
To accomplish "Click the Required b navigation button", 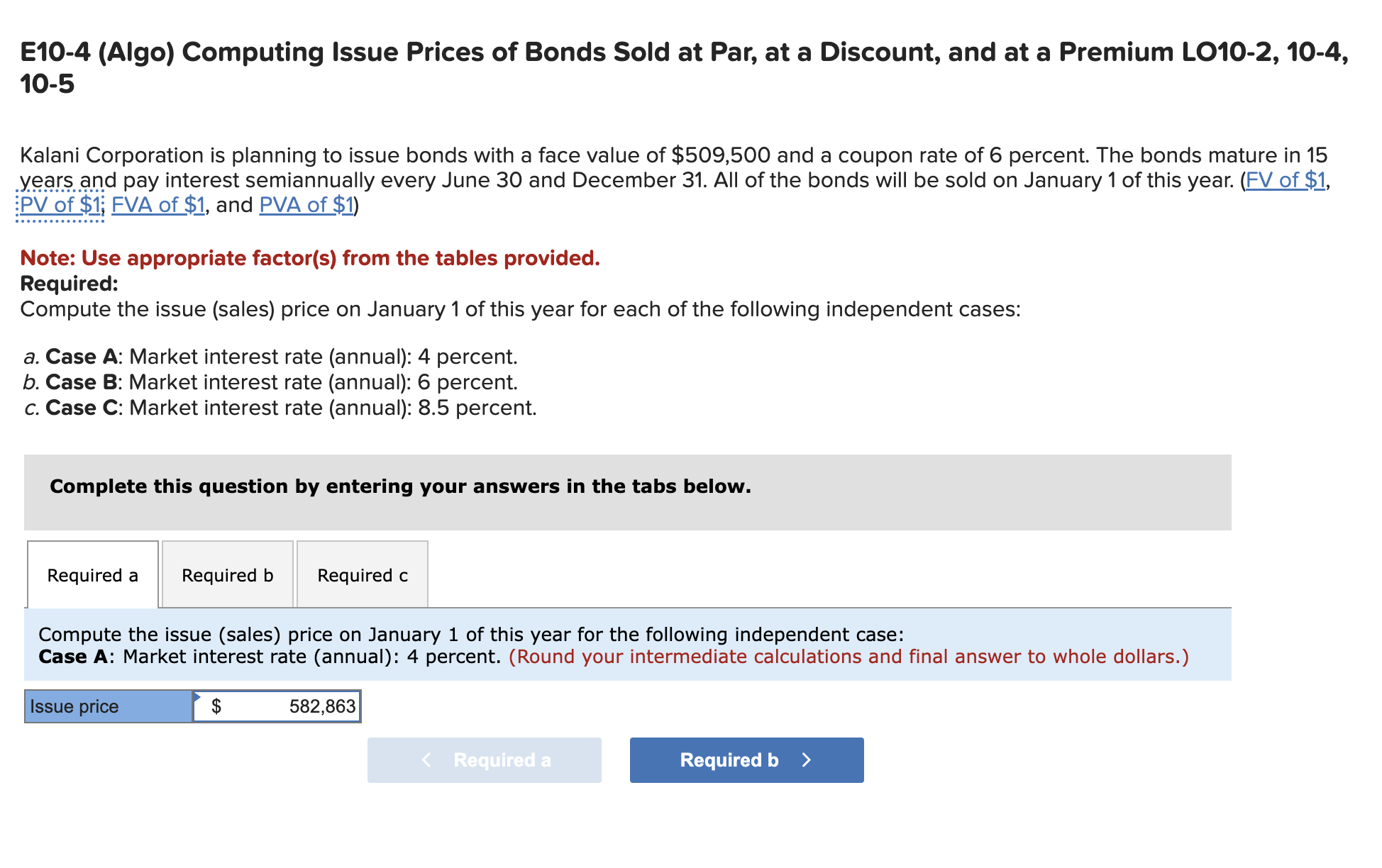I will (746, 759).
